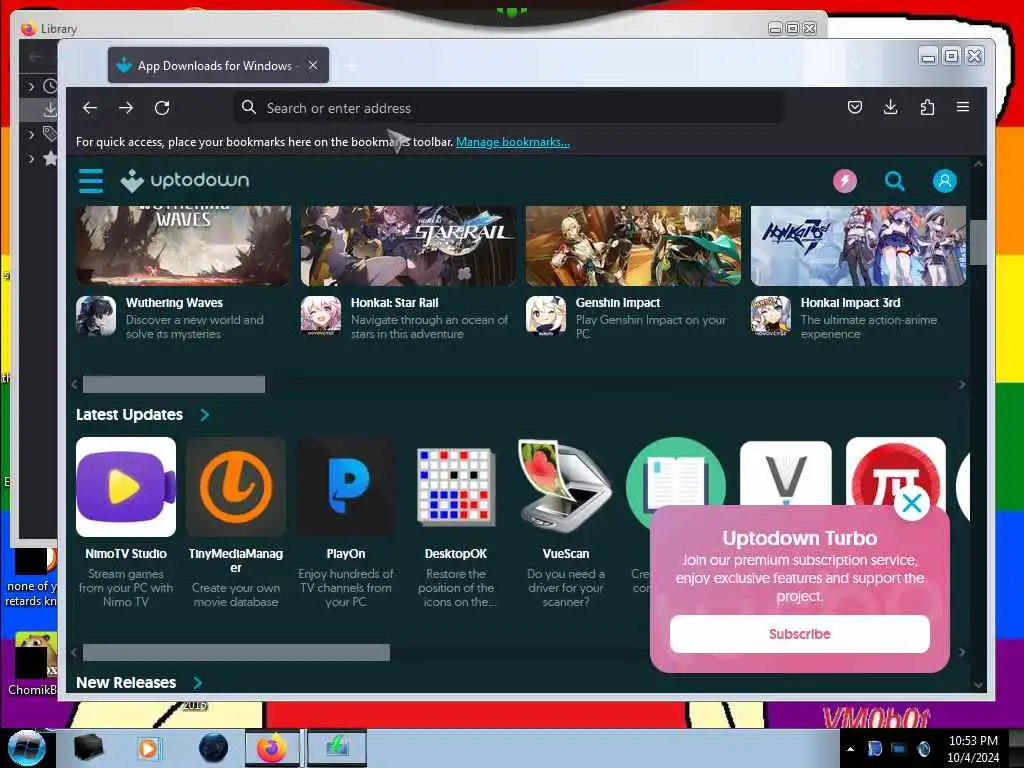This screenshot has width=1024, height=768.
Task: Open the Honkai Star Rail banner image
Action: point(408,246)
